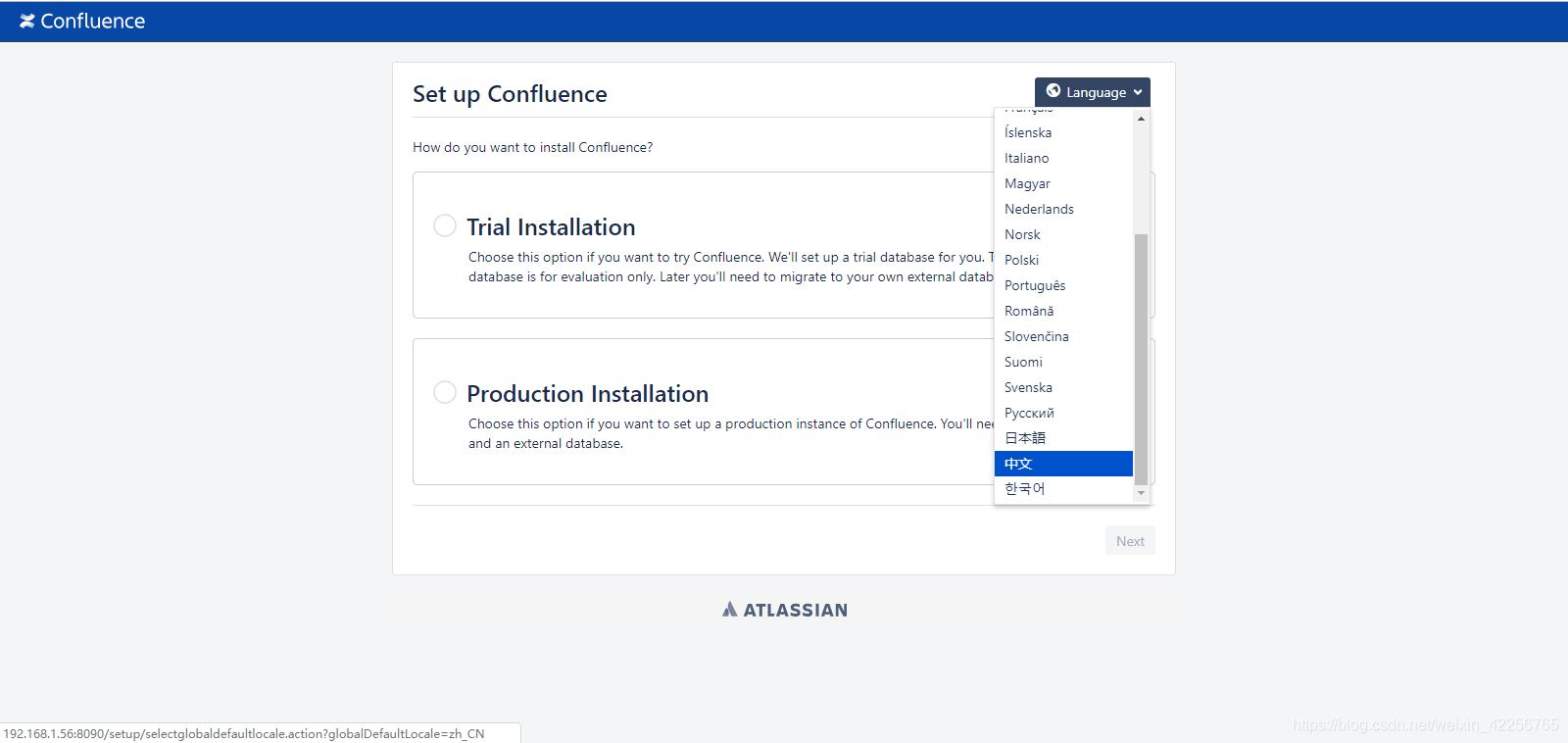
Task: Click the Production Installation heading text
Action: click(x=587, y=393)
